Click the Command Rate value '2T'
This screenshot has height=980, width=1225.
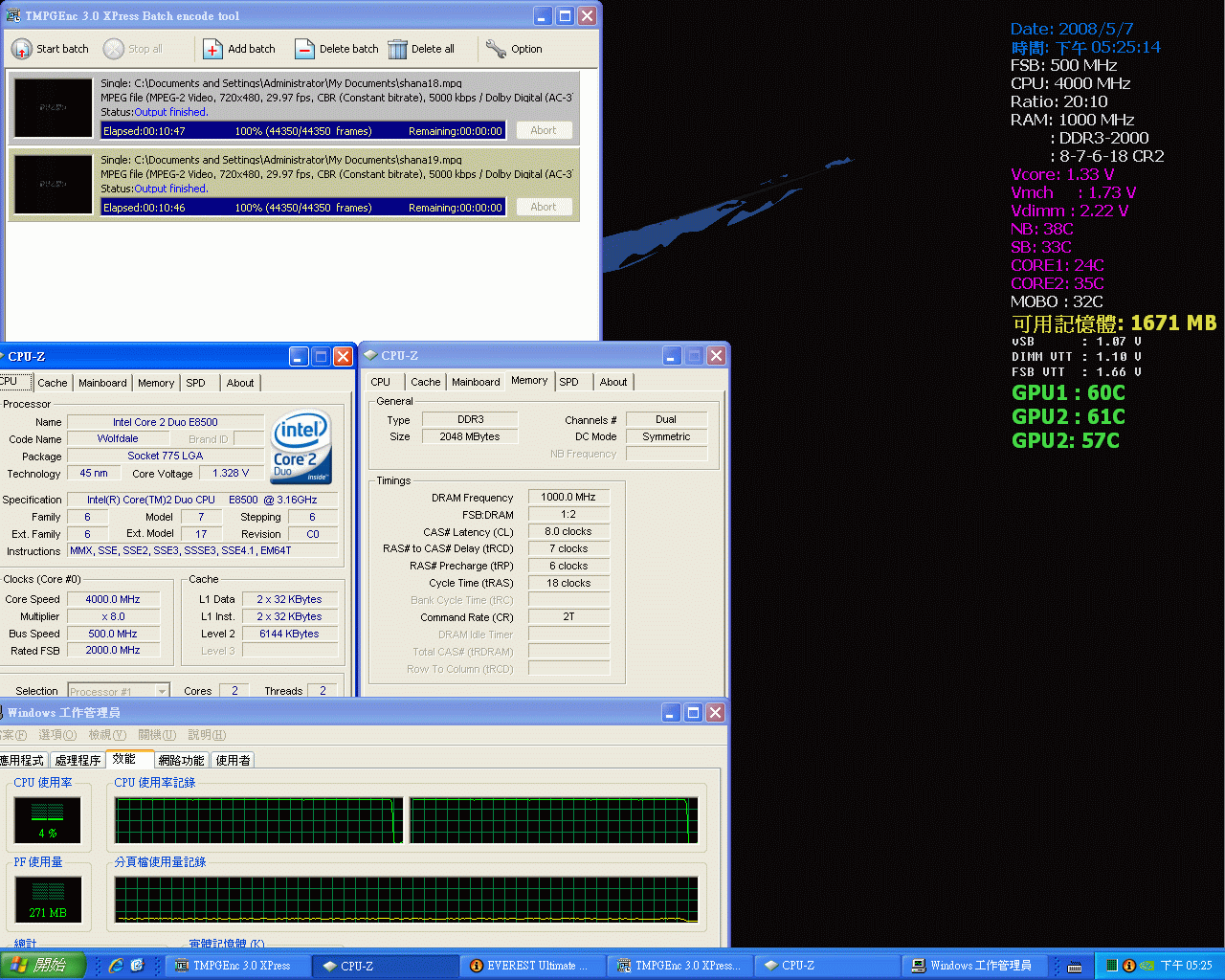pyautogui.click(x=568, y=617)
